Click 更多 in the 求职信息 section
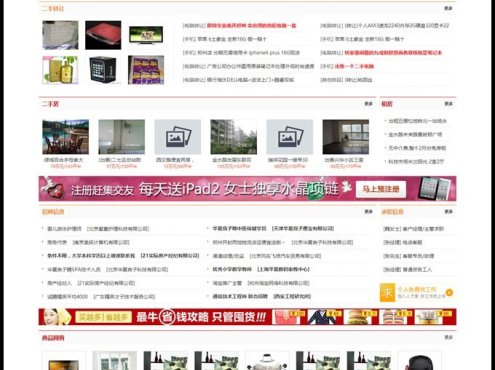495x370 pixels. [x=448, y=212]
